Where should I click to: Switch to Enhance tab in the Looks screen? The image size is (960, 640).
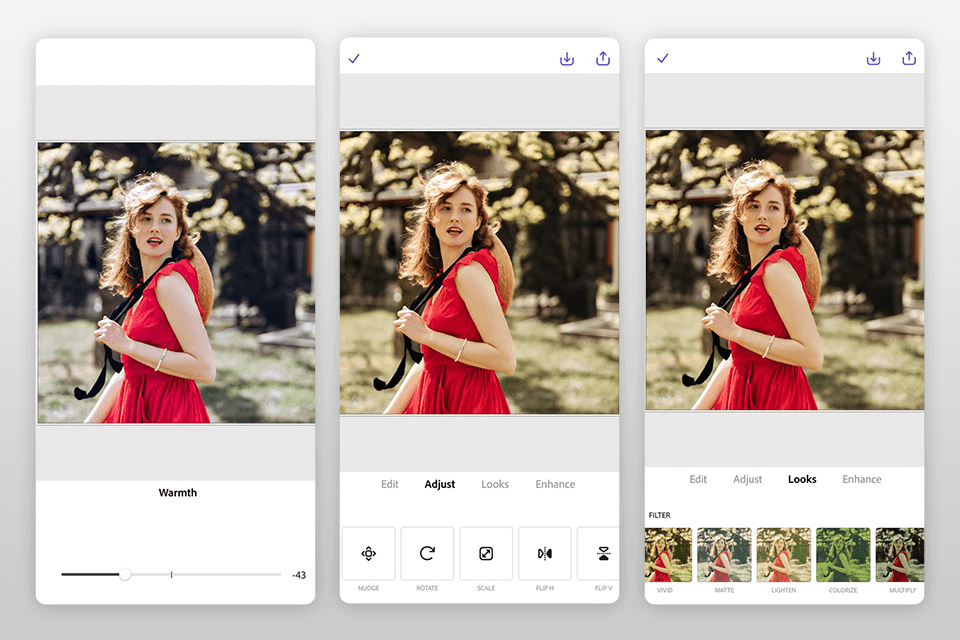[x=861, y=479]
